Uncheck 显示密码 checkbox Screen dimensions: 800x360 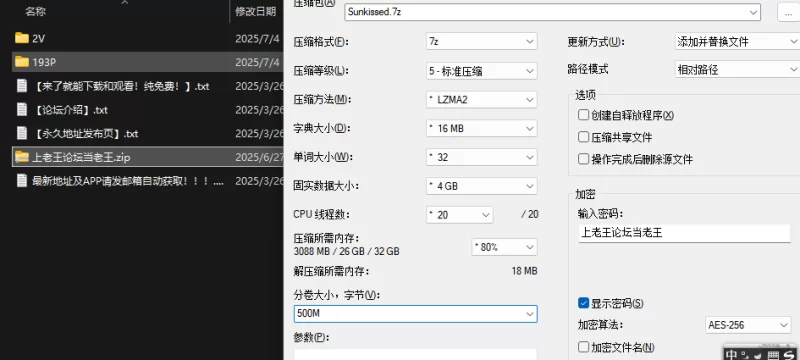(x=583, y=303)
